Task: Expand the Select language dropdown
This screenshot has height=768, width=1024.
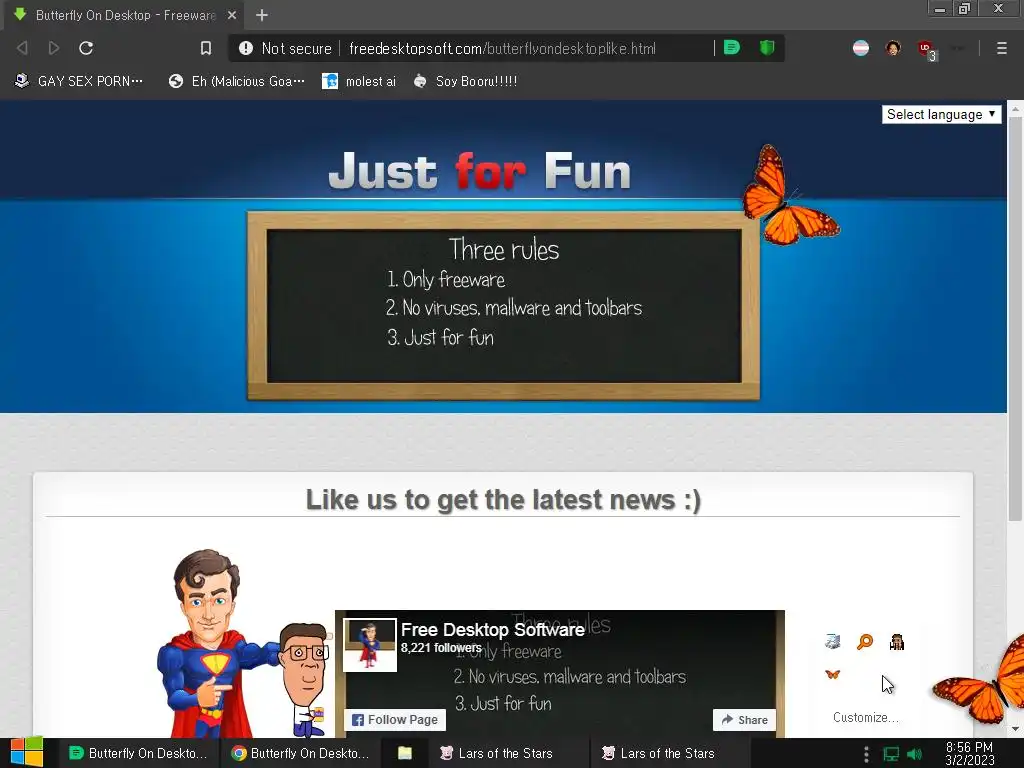Action: pyautogui.click(x=941, y=114)
